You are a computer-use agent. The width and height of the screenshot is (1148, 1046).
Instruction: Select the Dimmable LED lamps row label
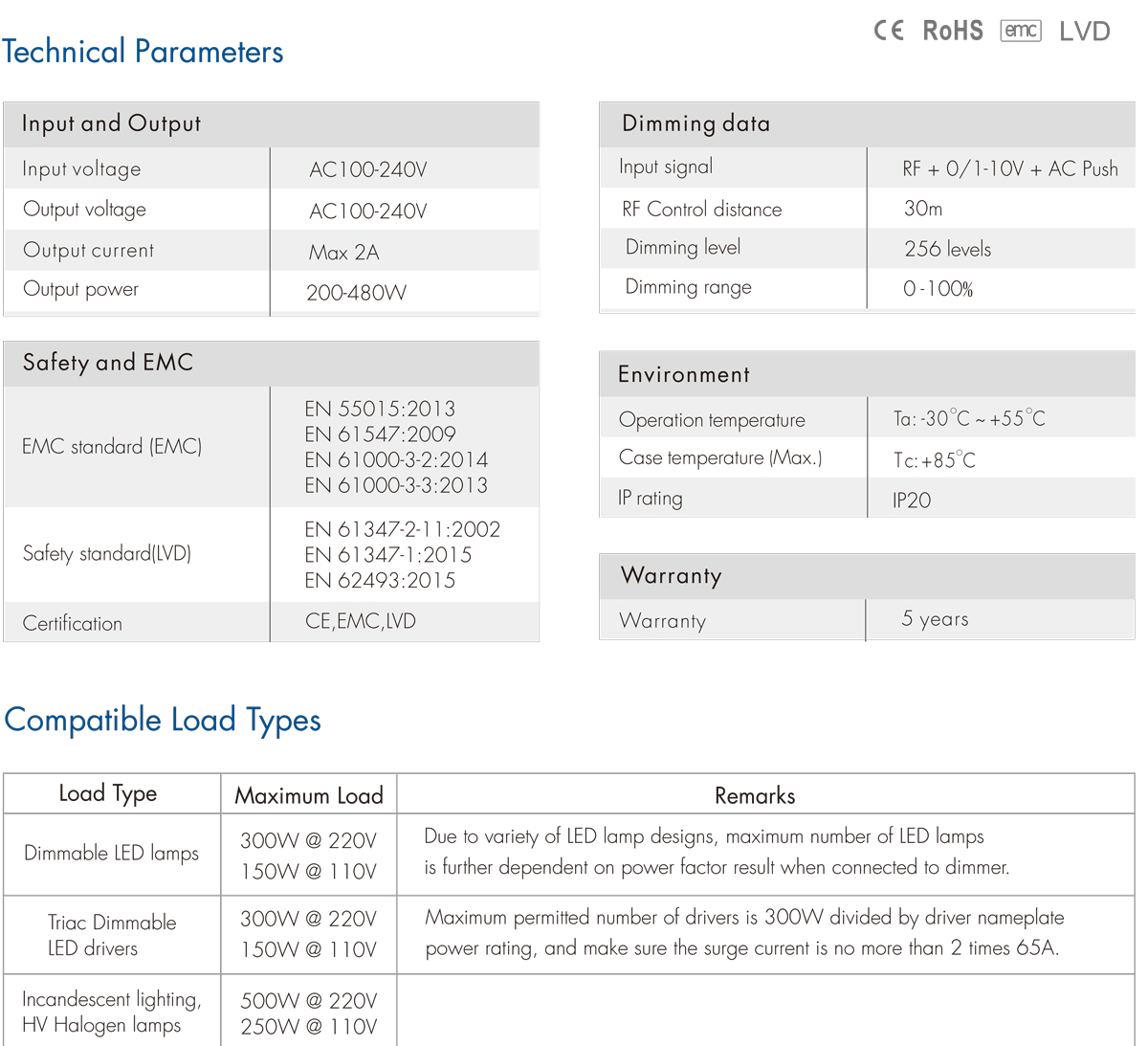click(111, 854)
